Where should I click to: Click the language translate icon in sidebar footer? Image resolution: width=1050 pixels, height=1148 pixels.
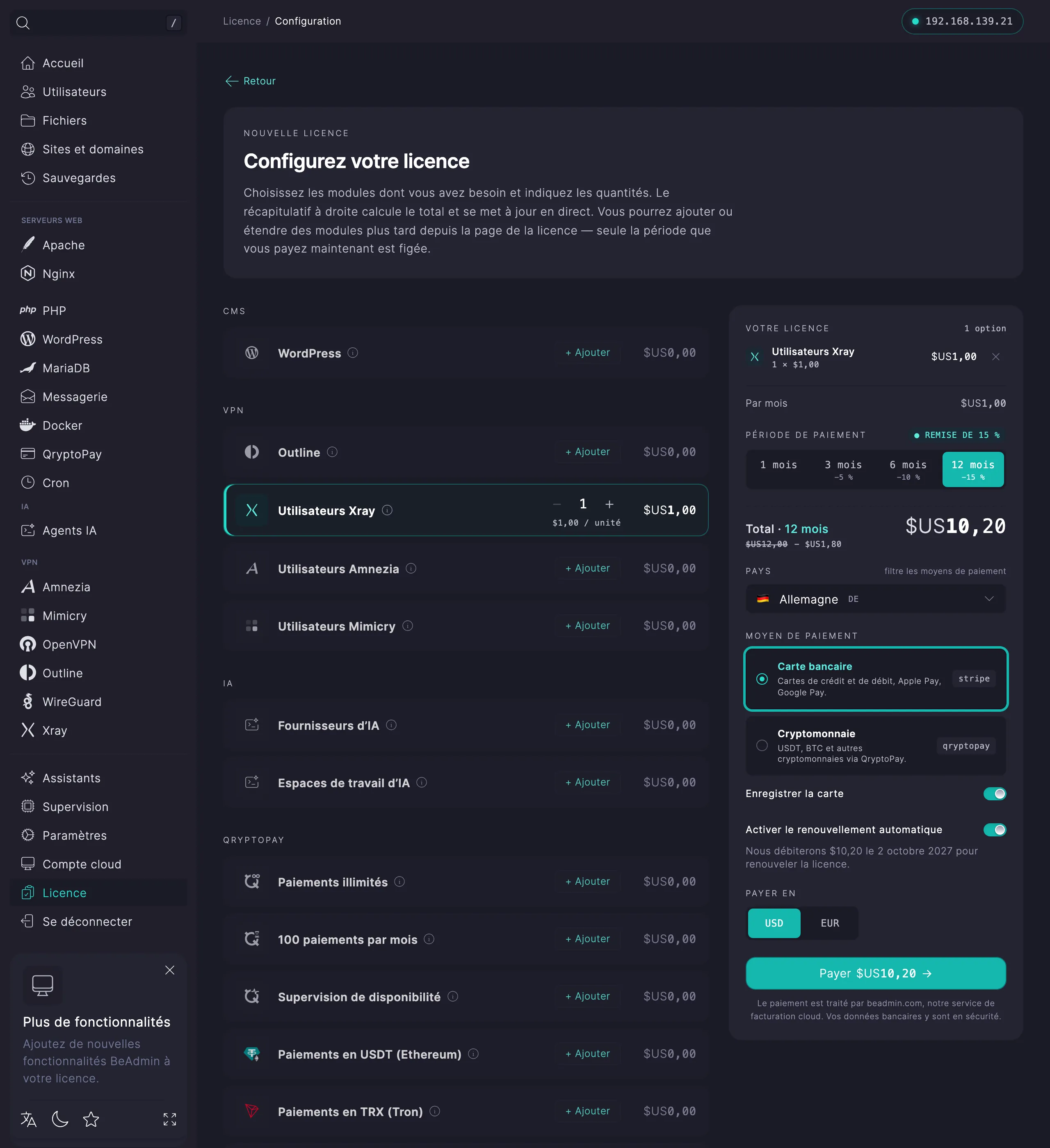pyautogui.click(x=28, y=1120)
